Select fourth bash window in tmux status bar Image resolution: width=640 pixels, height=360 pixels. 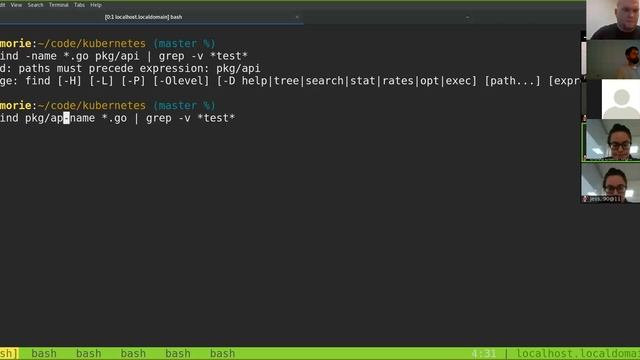pyautogui.click(x=178, y=353)
